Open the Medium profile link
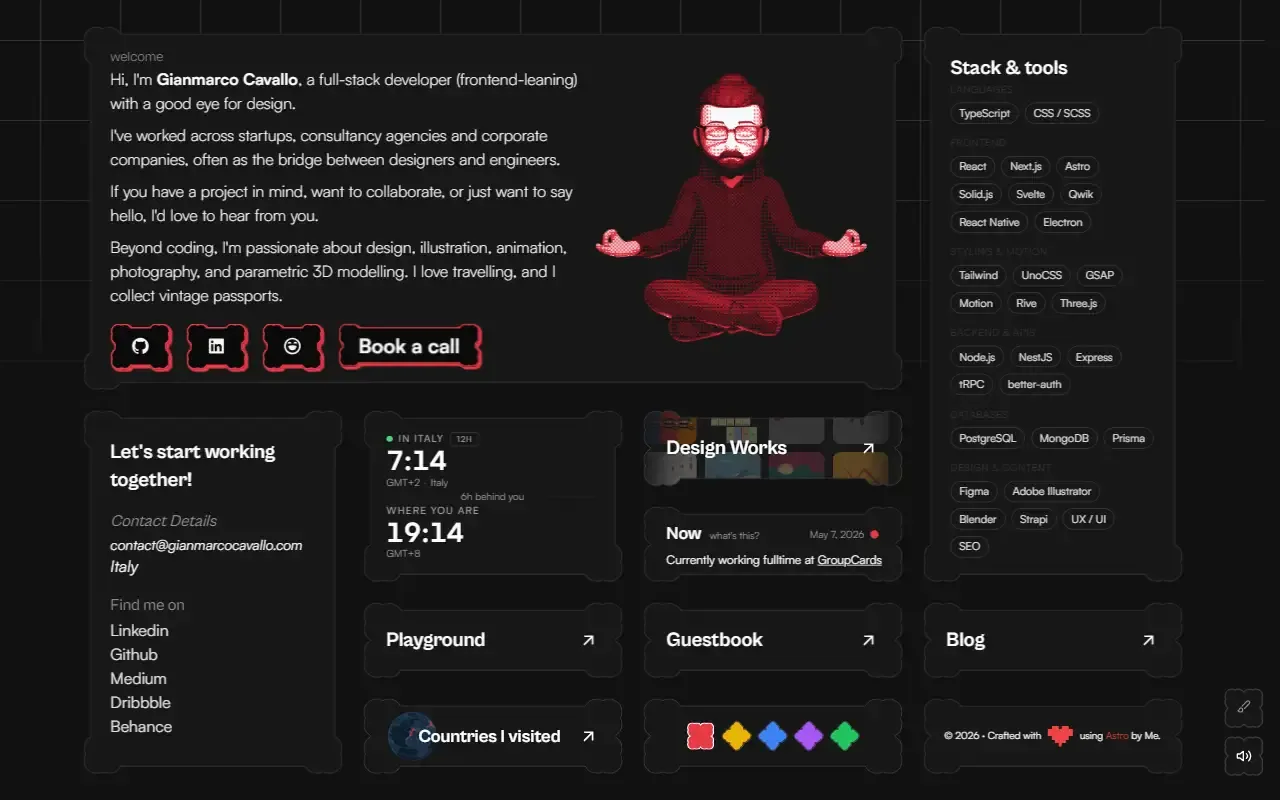Screen dimensions: 1280x800 coord(138,679)
